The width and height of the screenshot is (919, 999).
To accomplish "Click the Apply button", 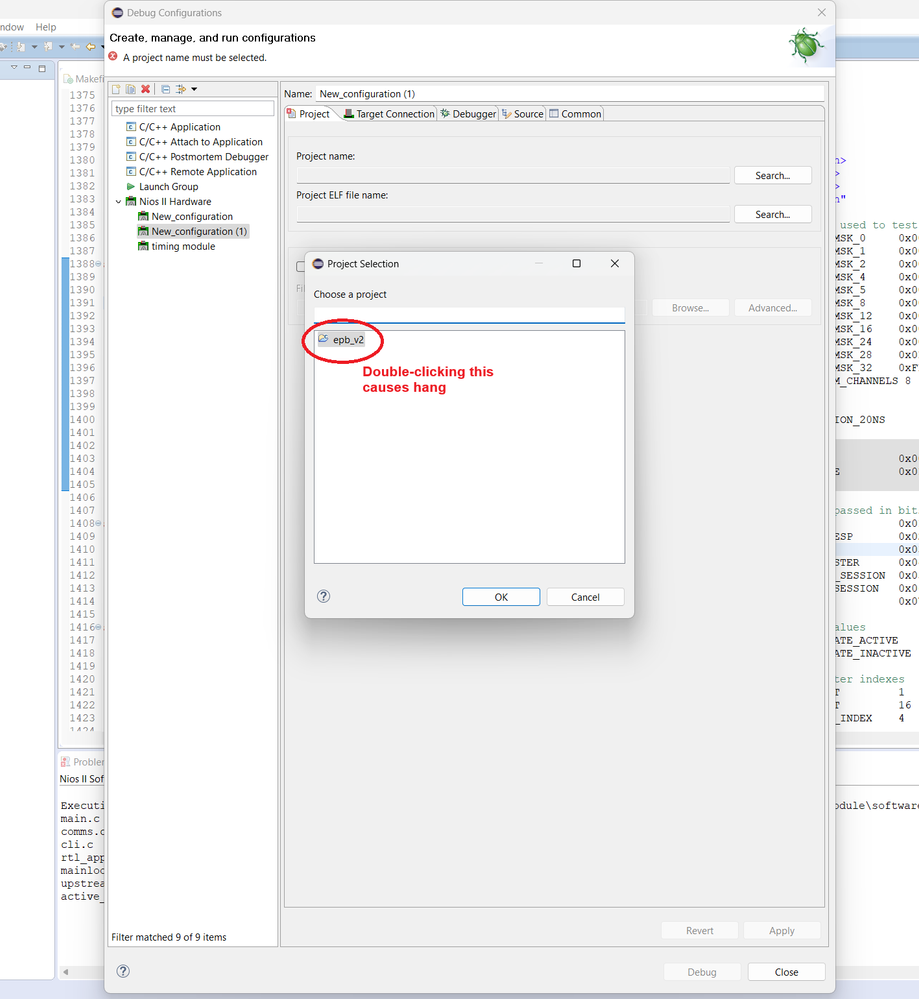I will click(781, 931).
